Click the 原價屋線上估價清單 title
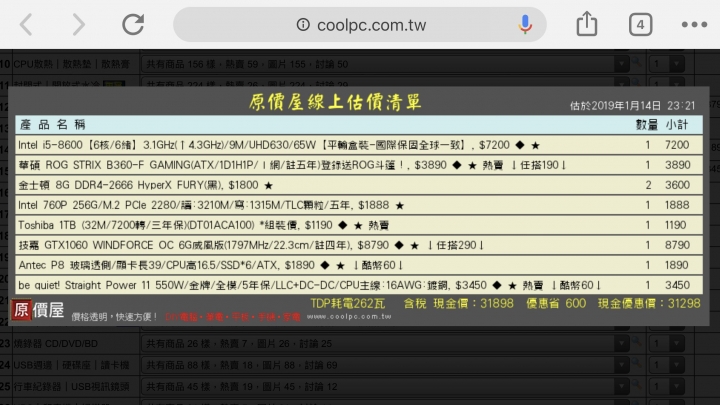 point(335,102)
